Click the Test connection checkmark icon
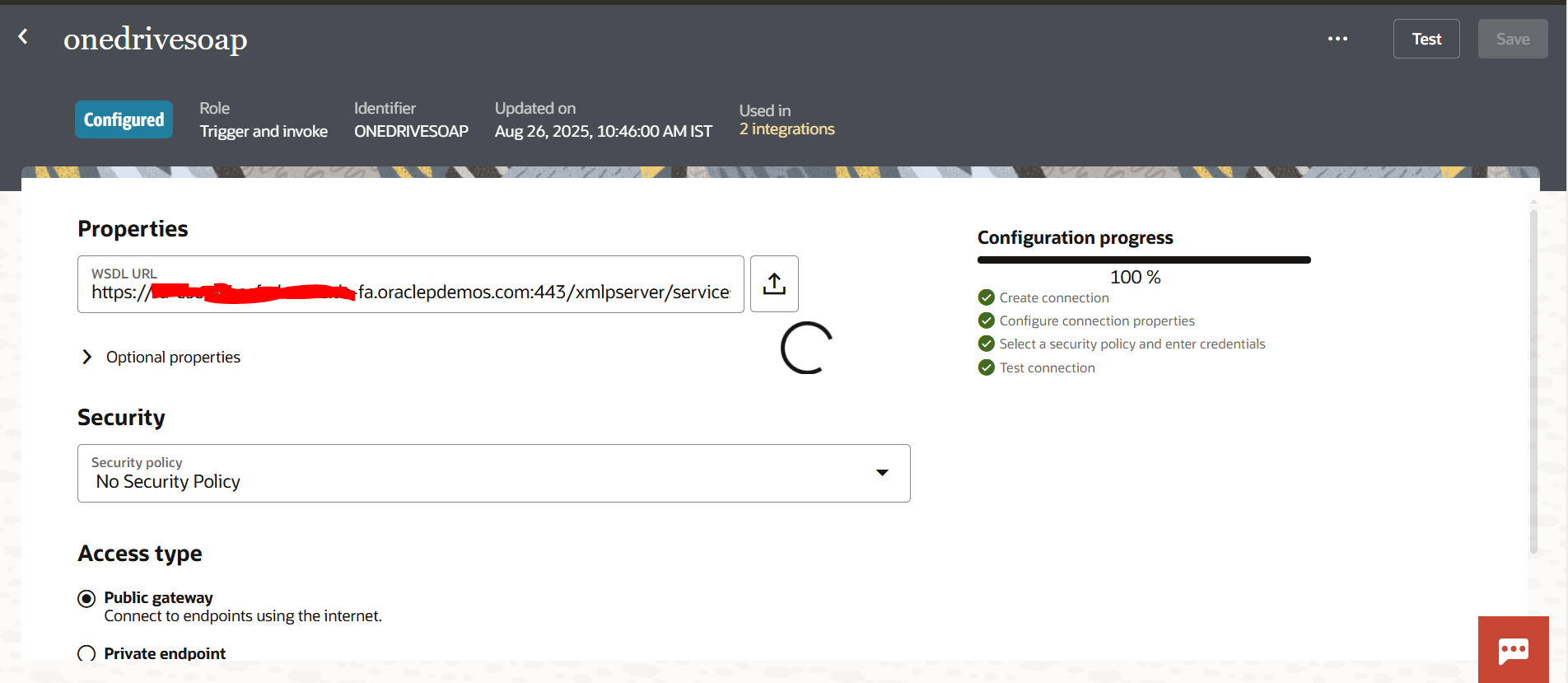 click(x=986, y=367)
